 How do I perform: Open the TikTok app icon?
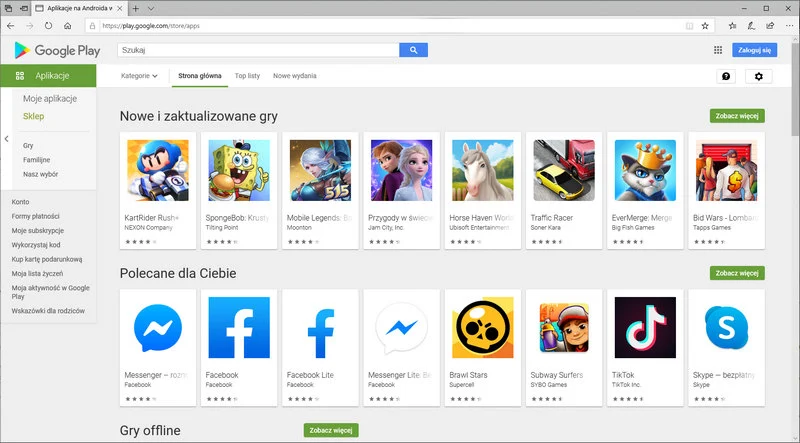pyautogui.click(x=644, y=328)
